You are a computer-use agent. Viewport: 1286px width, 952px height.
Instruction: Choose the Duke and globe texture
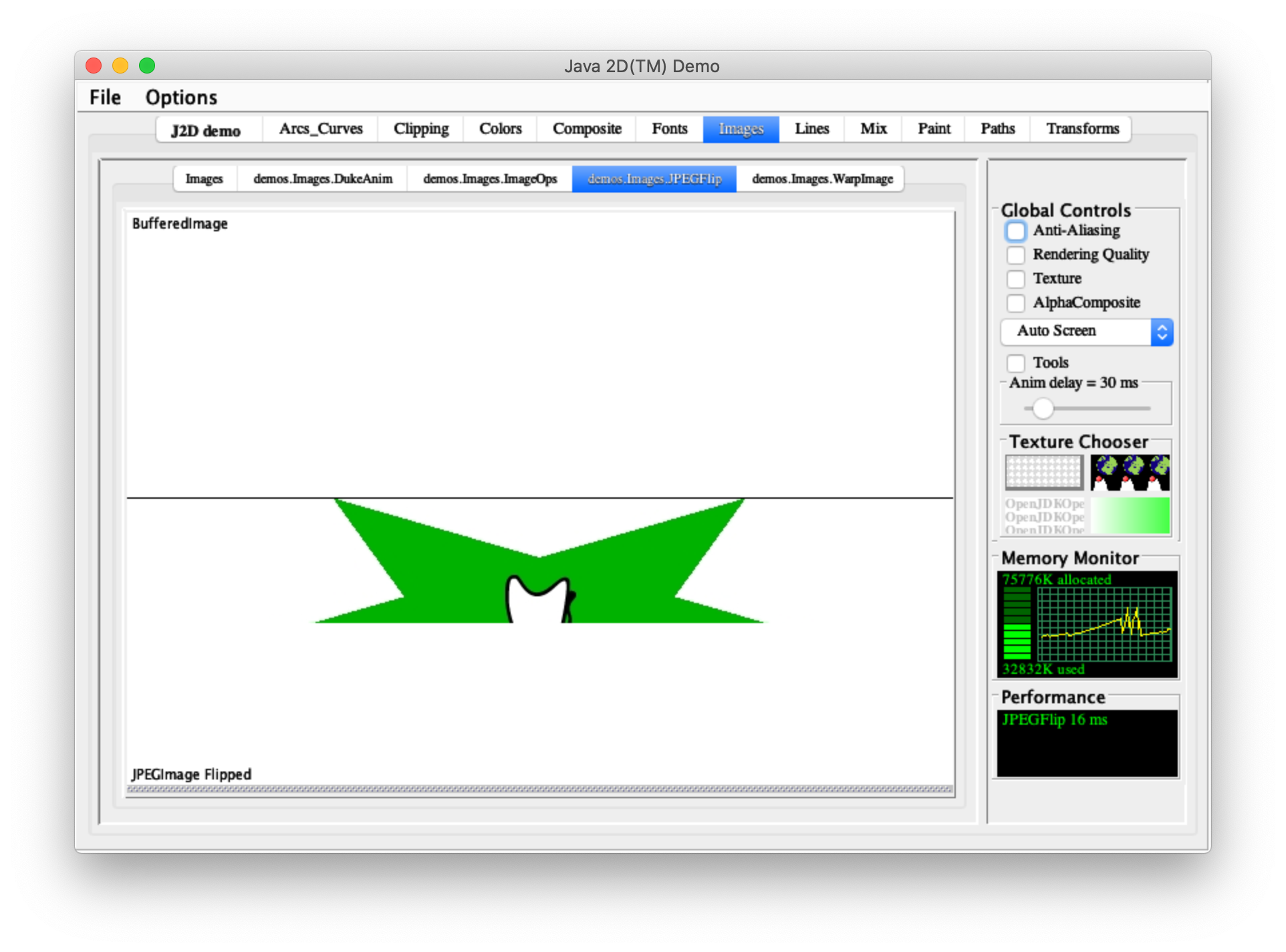(x=1130, y=472)
